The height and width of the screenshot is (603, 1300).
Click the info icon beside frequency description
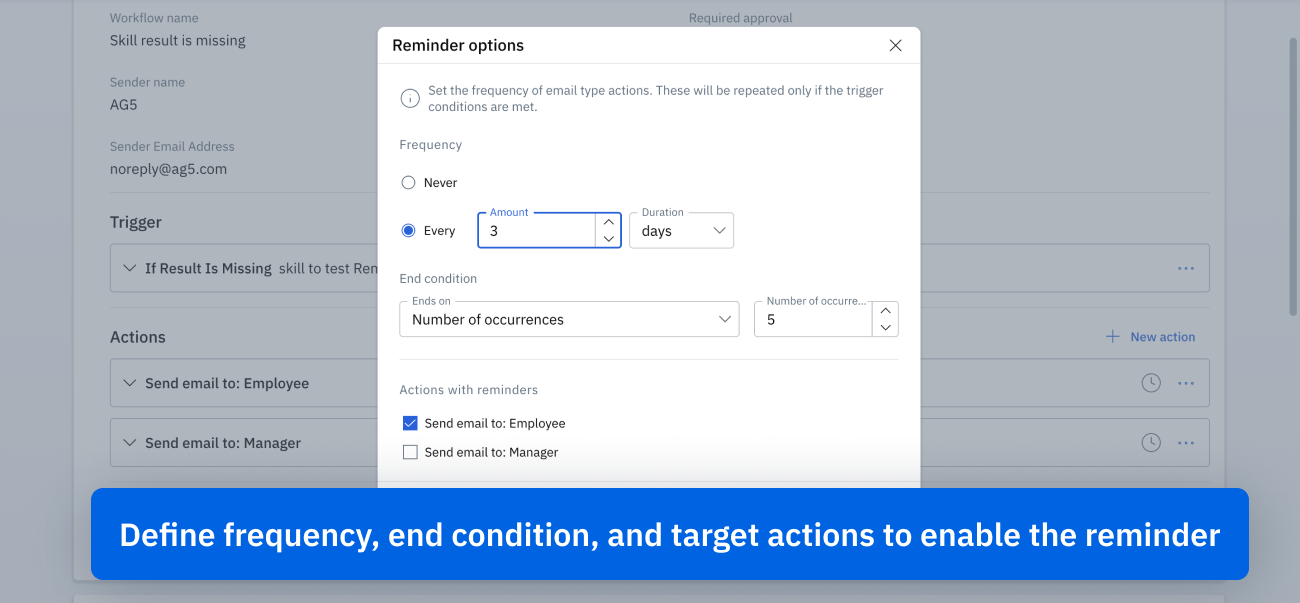coord(409,98)
